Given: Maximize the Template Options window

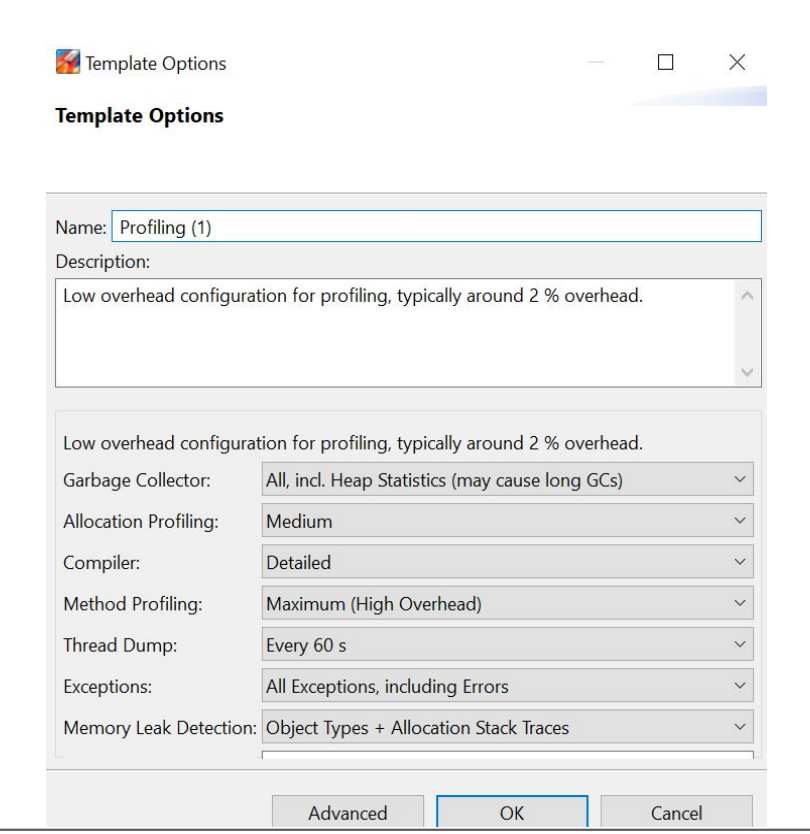Looking at the screenshot, I should click(x=665, y=62).
